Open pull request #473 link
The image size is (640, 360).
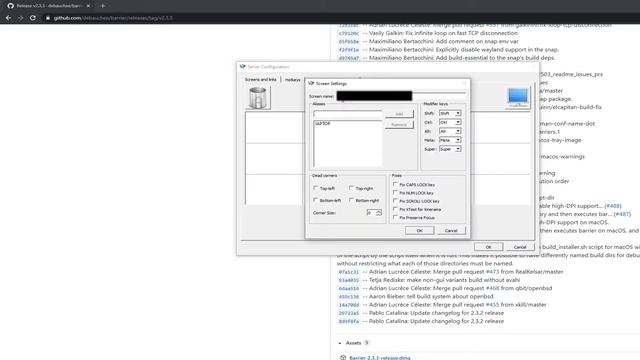pyautogui.click(x=492, y=272)
